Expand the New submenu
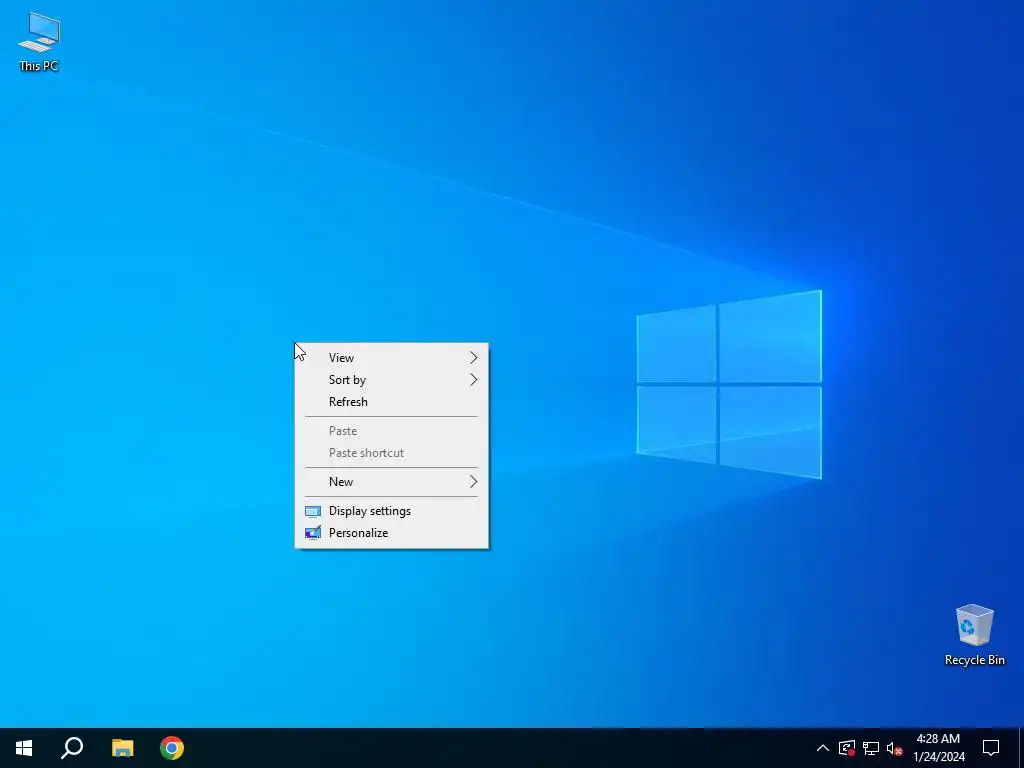This screenshot has width=1024, height=768. [x=392, y=482]
